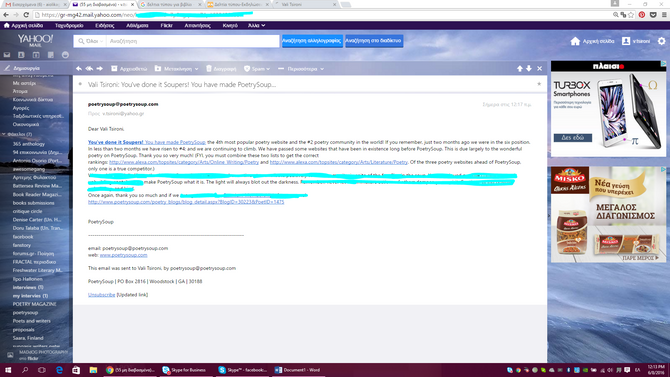Select the Κοινωνικά δίκτυα smart view
670x377 pixels.
33,100
